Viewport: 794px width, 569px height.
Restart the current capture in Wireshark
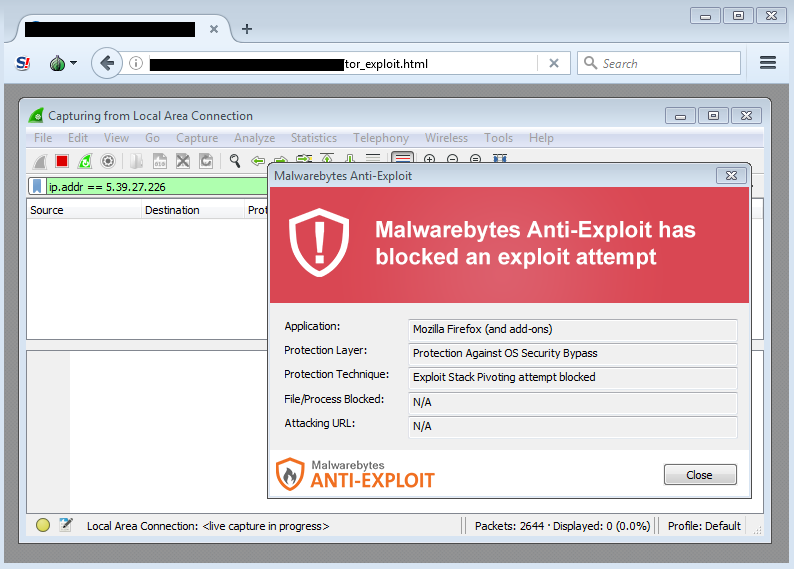click(85, 161)
